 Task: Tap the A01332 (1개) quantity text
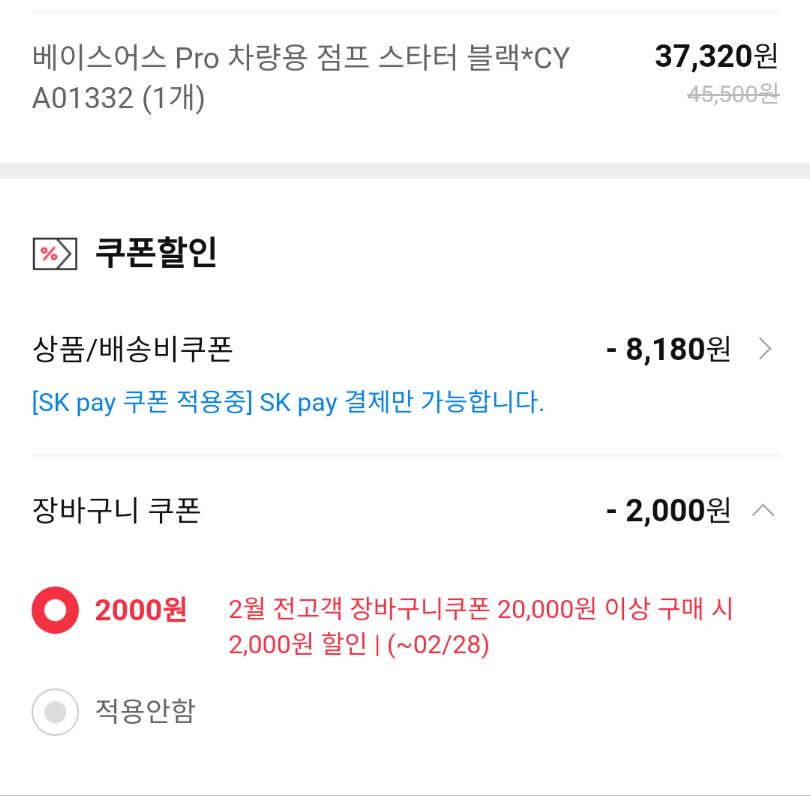pyautogui.click(x=118, y=98)
